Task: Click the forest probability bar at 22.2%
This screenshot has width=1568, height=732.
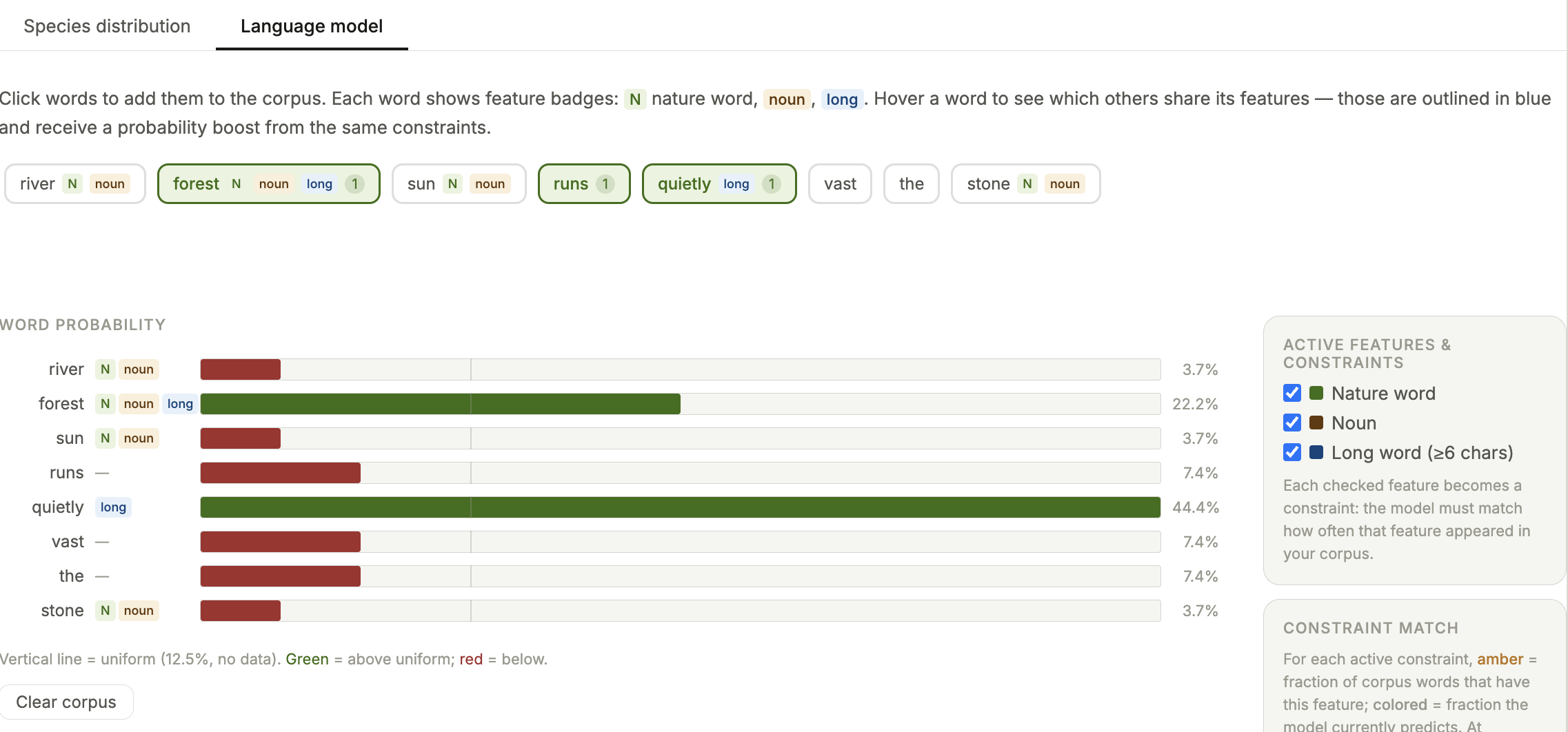Action: [440, 404]
